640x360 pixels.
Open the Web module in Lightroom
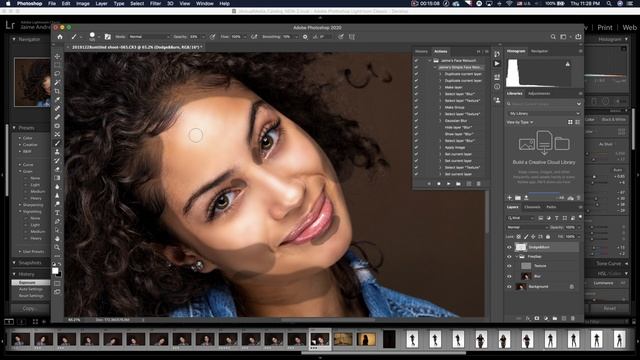coord(629,27)
